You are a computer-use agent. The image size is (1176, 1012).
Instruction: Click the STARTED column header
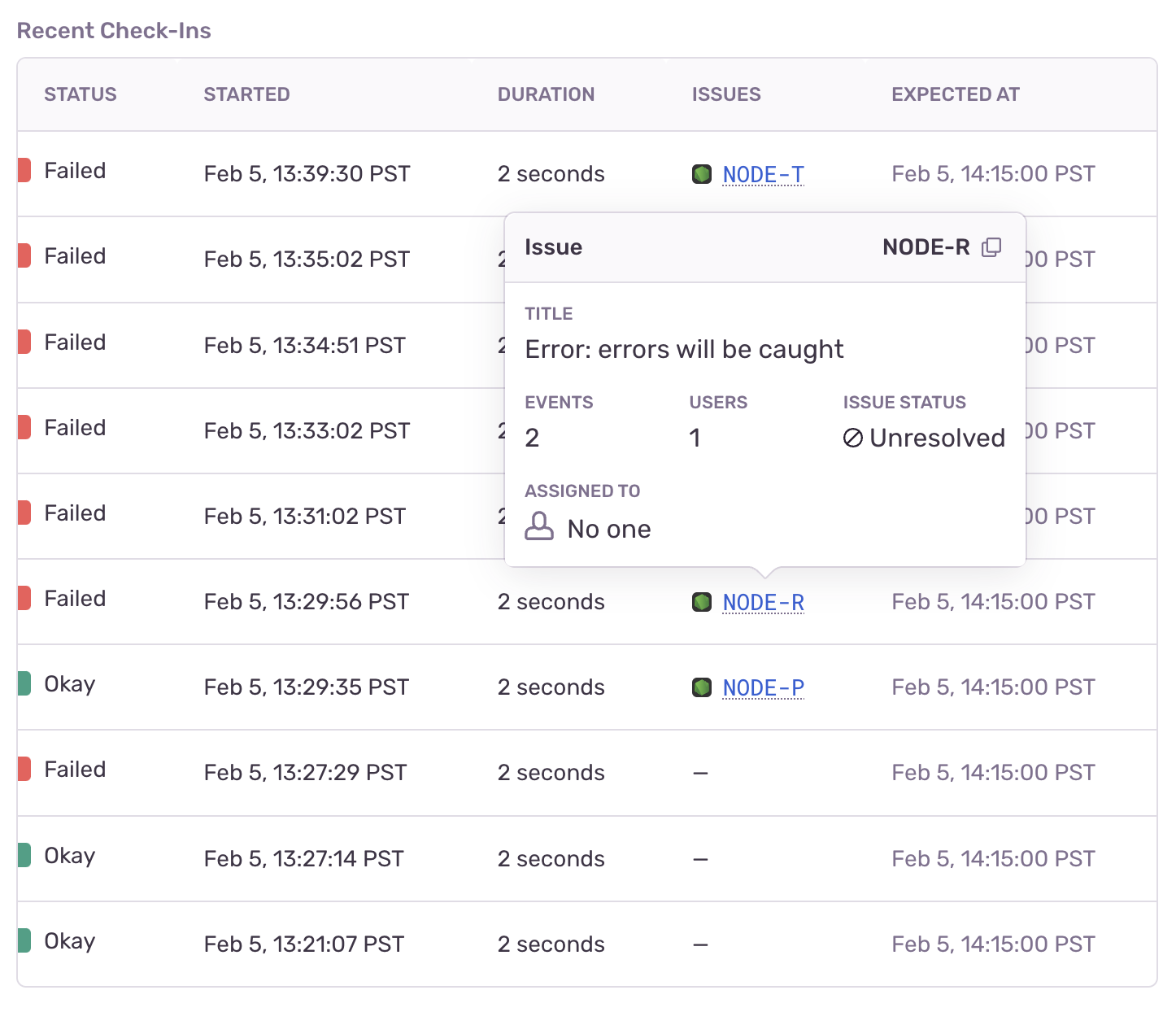[x=246, y=94]
